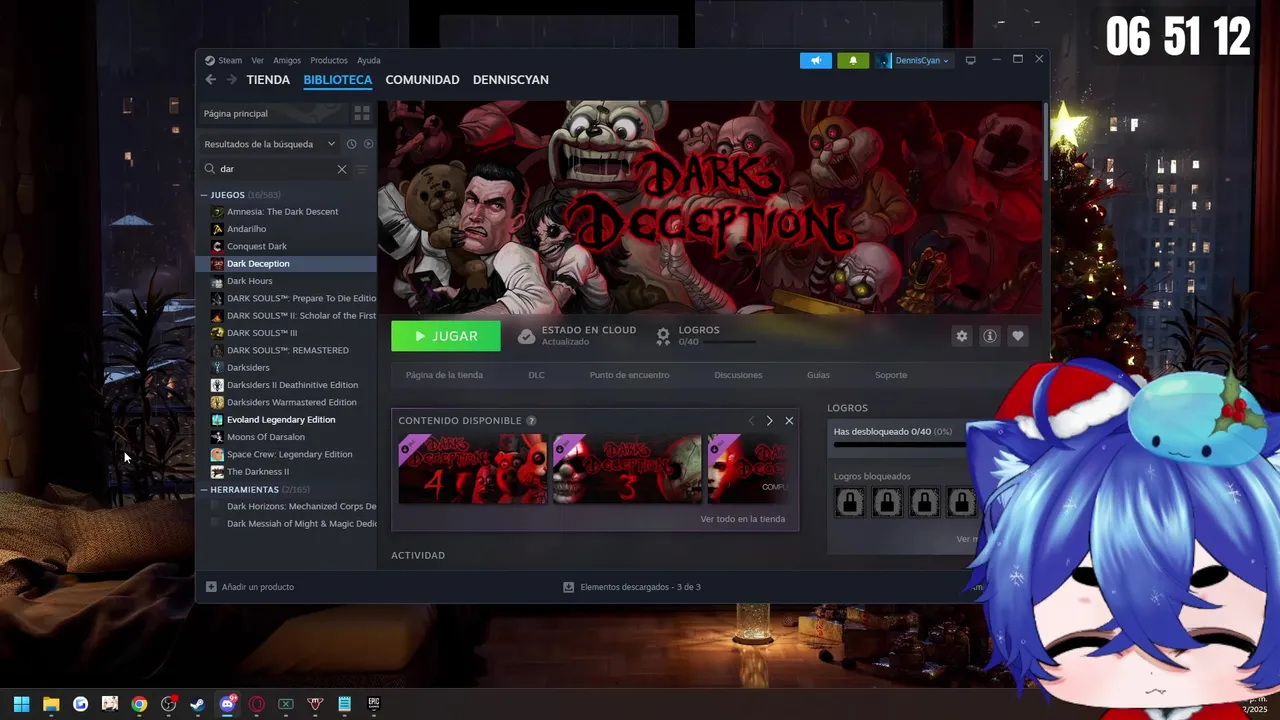Viewport: 1280px width, 720px height.
Task: Open Epic Games Launcher from taskbar
Action: coord(374,704)
